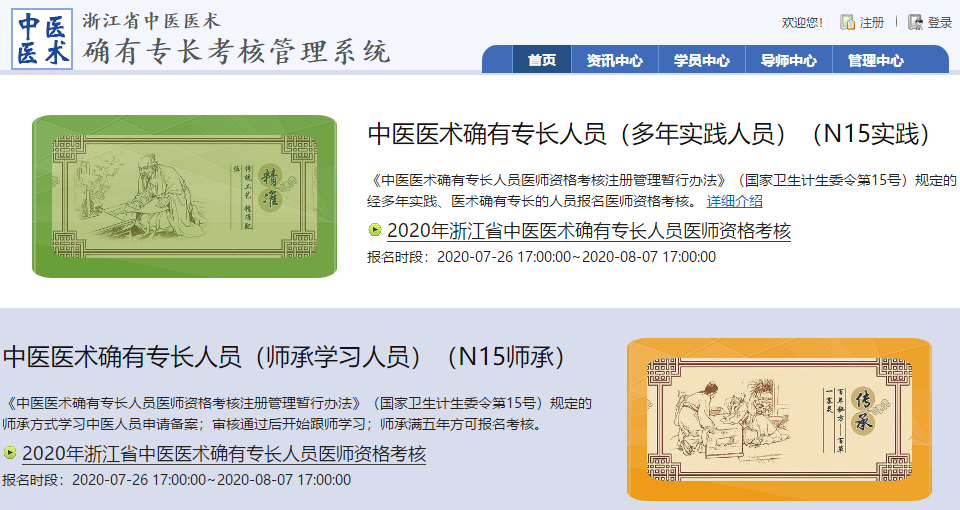960x510 pixels.
Task: Click heading 中医医术确有专长人员（师承学习人员）
Action: coord(212,357)
